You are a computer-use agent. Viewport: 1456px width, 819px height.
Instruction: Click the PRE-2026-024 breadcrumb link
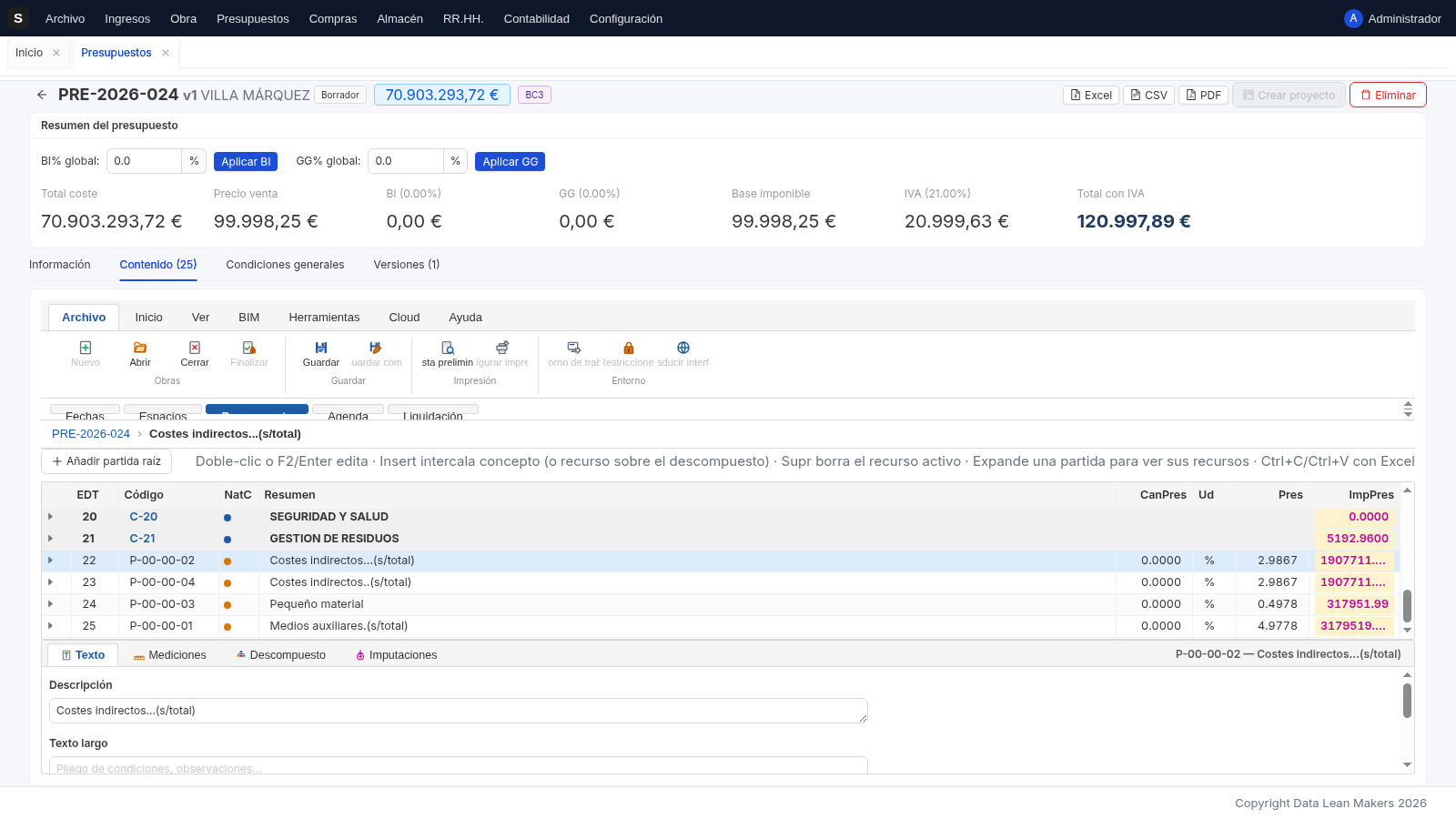coord(91,434)
